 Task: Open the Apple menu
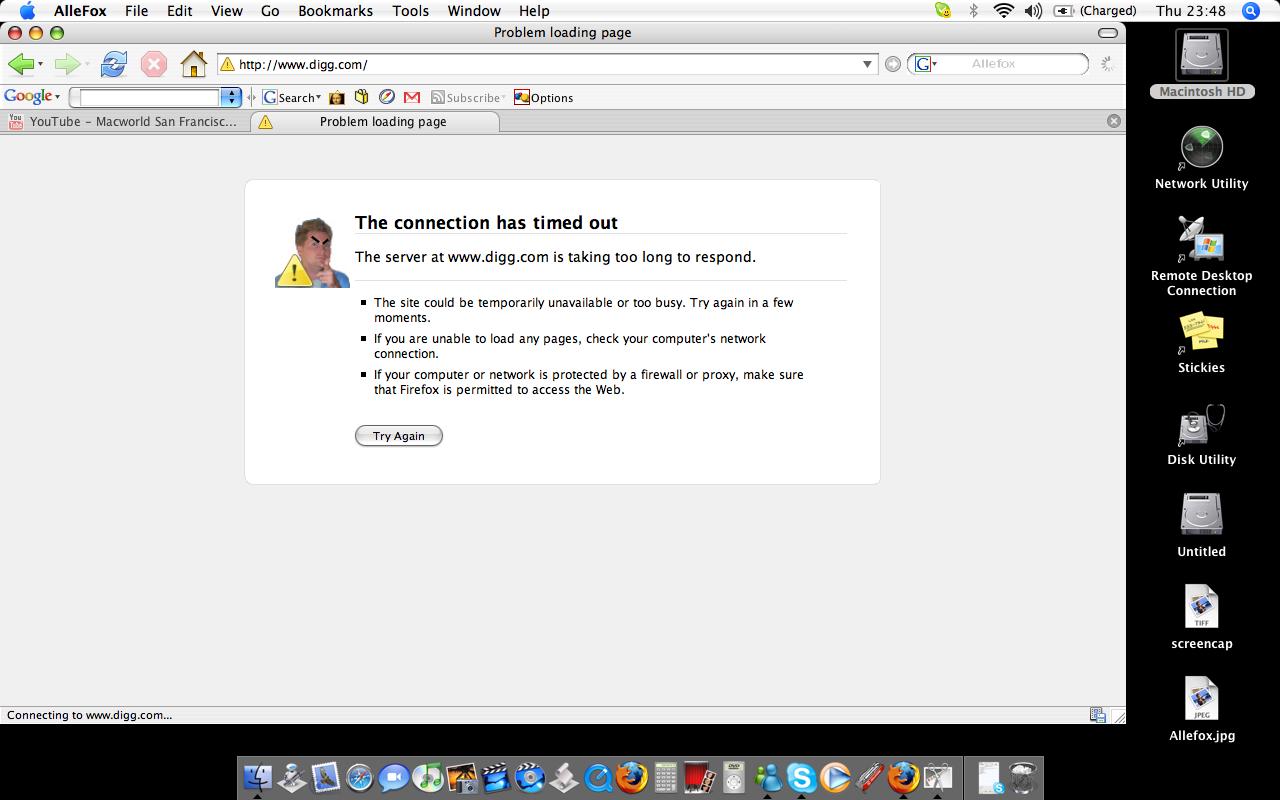pos(27,11)
